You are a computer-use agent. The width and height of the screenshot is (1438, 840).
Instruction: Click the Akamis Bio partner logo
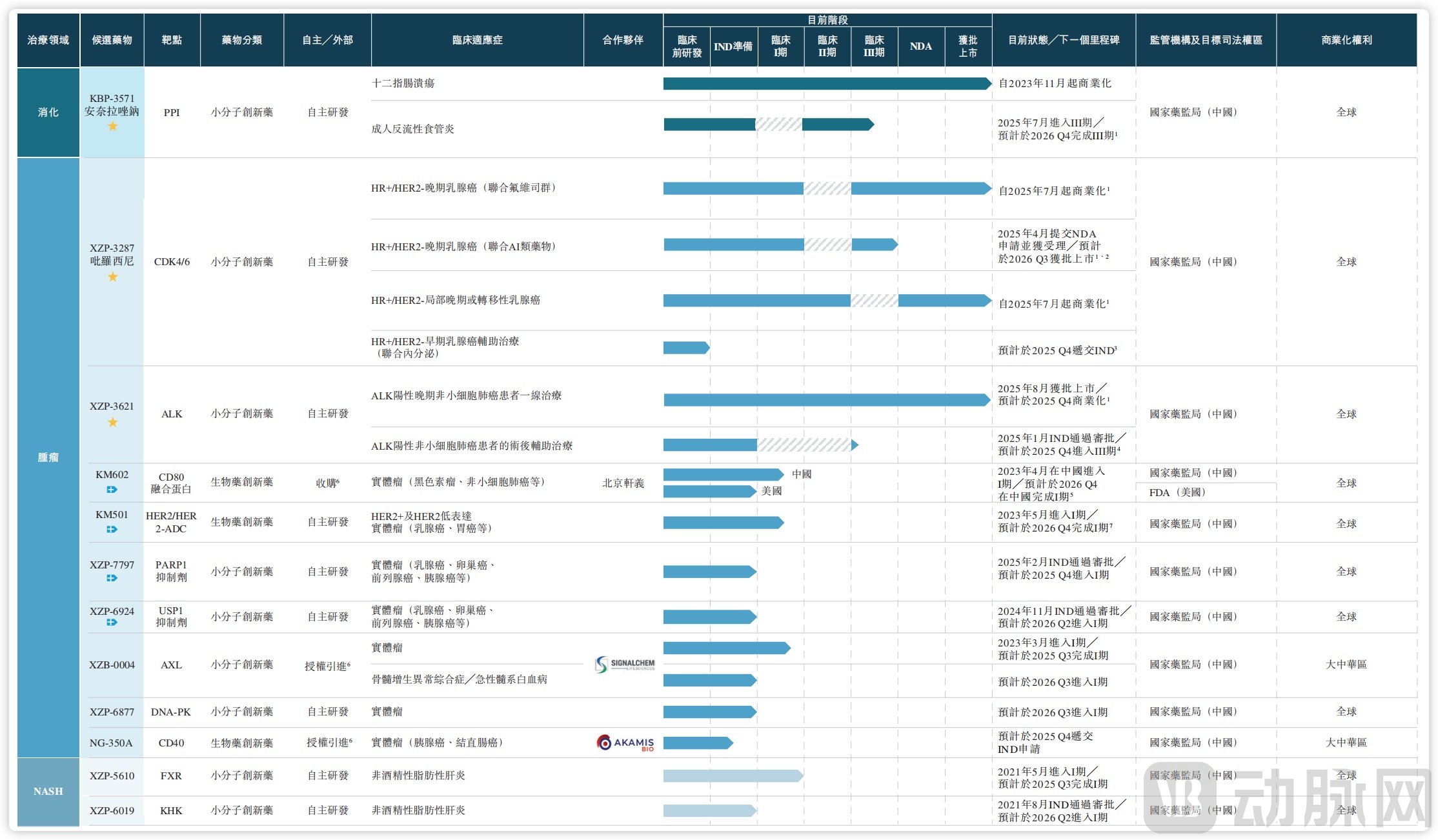pos(625,743)
